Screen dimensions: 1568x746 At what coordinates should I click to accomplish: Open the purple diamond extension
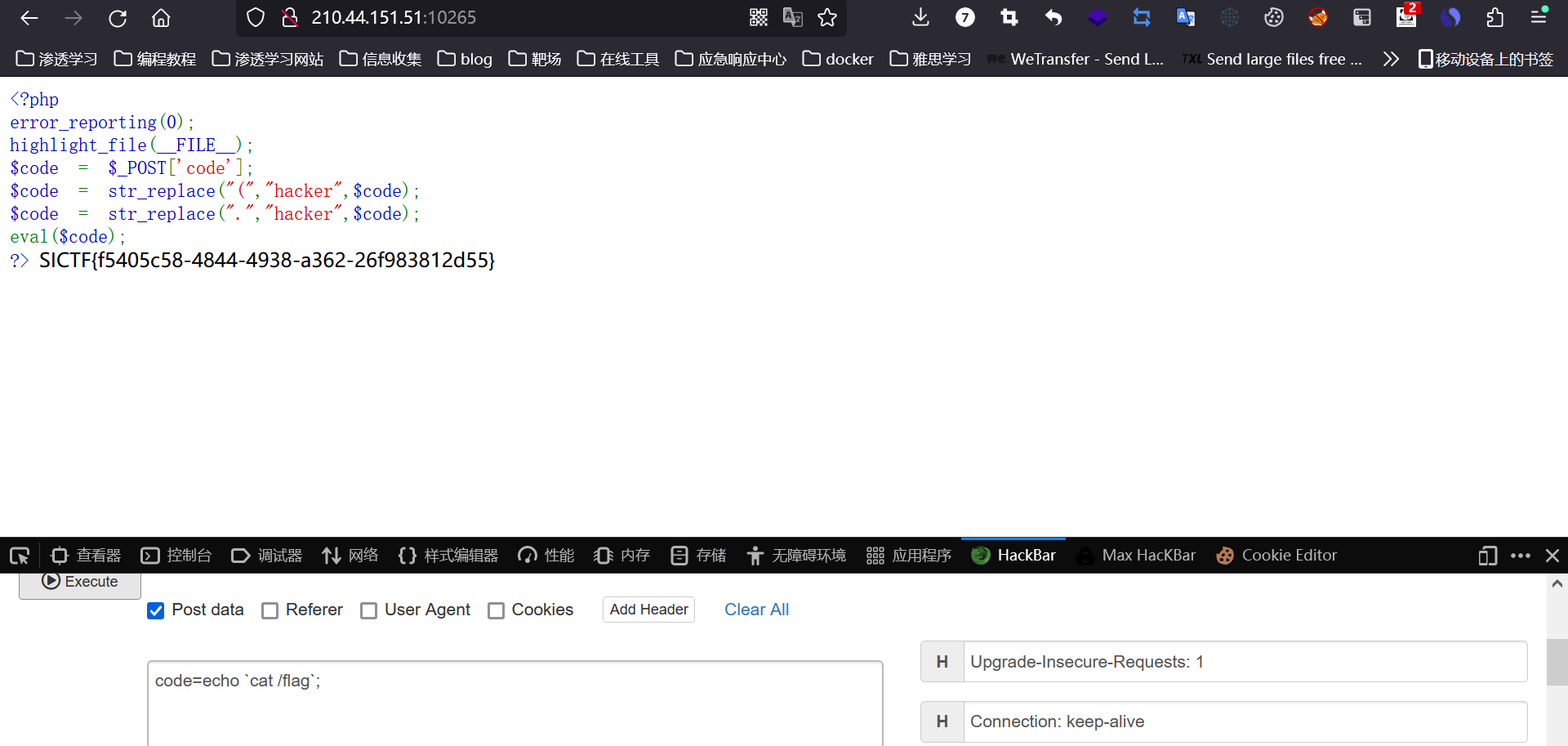(1098, 17)
